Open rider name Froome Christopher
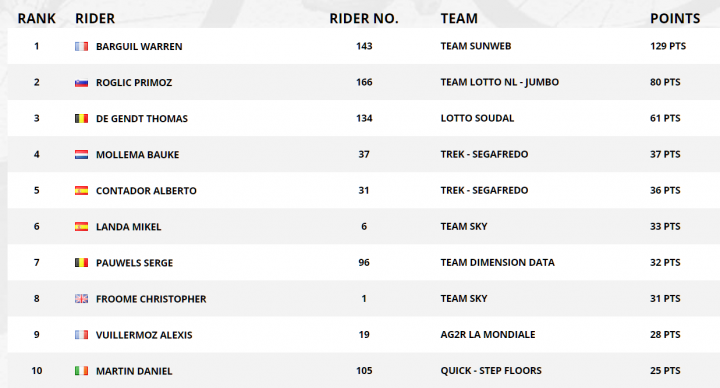 (x=151, y=299)
